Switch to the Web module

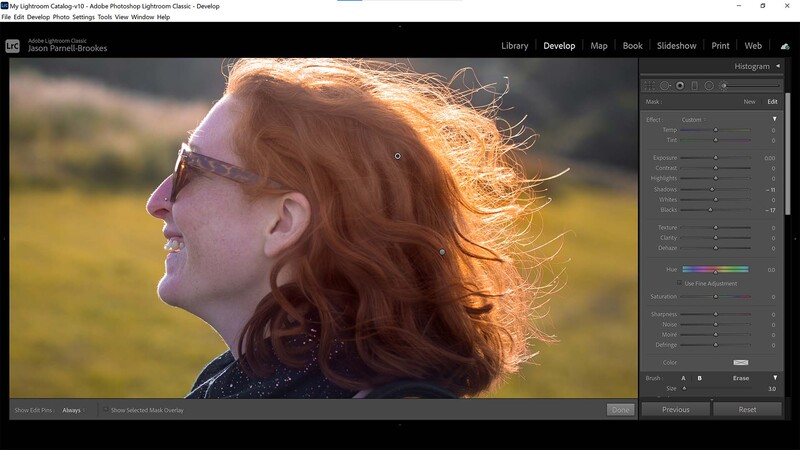(753, 45)
